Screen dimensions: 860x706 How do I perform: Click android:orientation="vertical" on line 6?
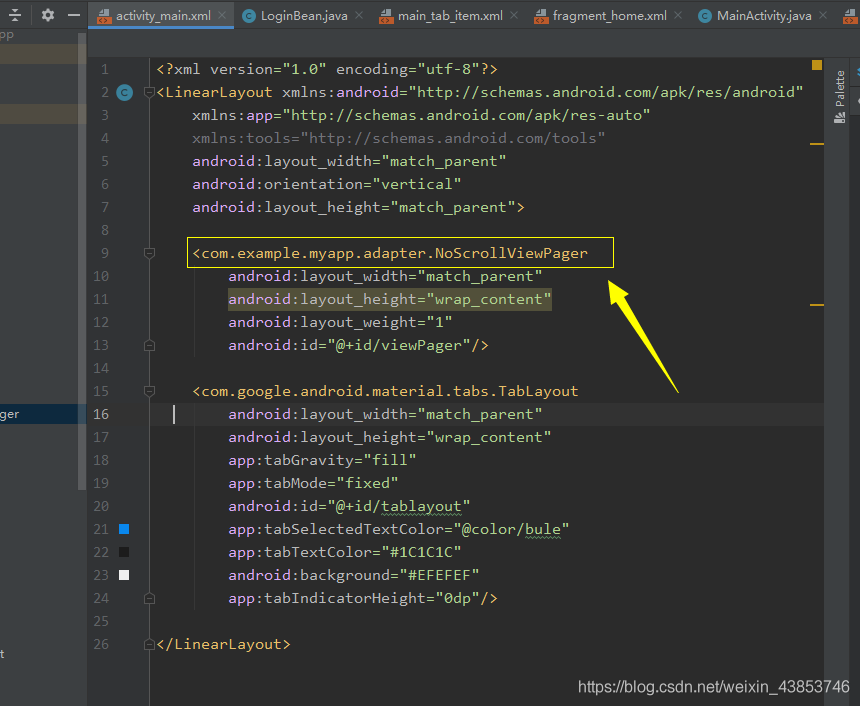(x=327, y=184)
